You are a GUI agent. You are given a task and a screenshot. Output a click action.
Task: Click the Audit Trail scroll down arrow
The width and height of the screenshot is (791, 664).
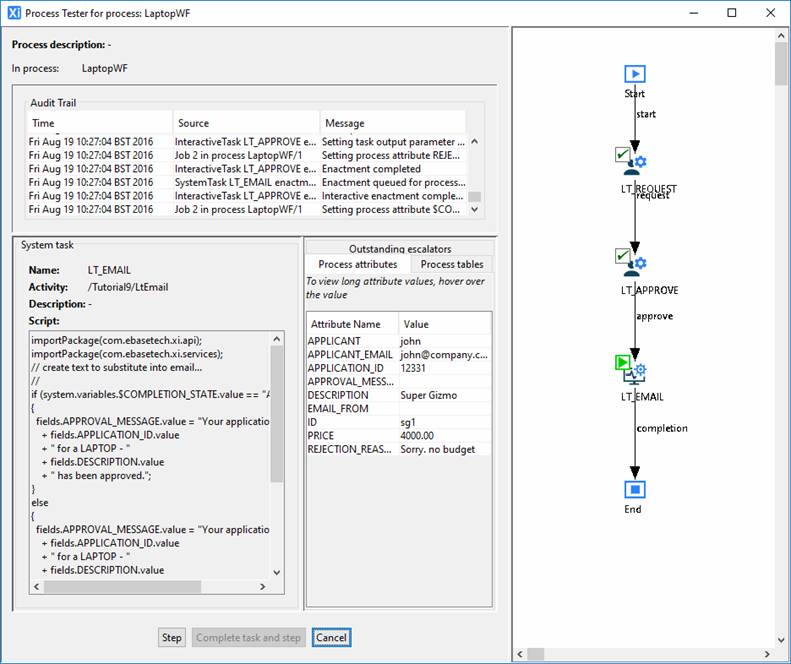475,211
